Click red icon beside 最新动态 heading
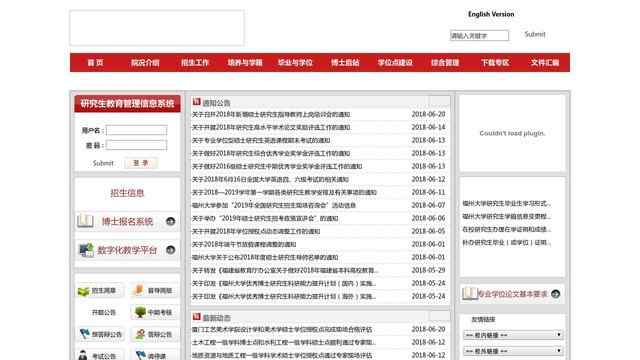This screenshot has height=360, width=640. (196, 317)
